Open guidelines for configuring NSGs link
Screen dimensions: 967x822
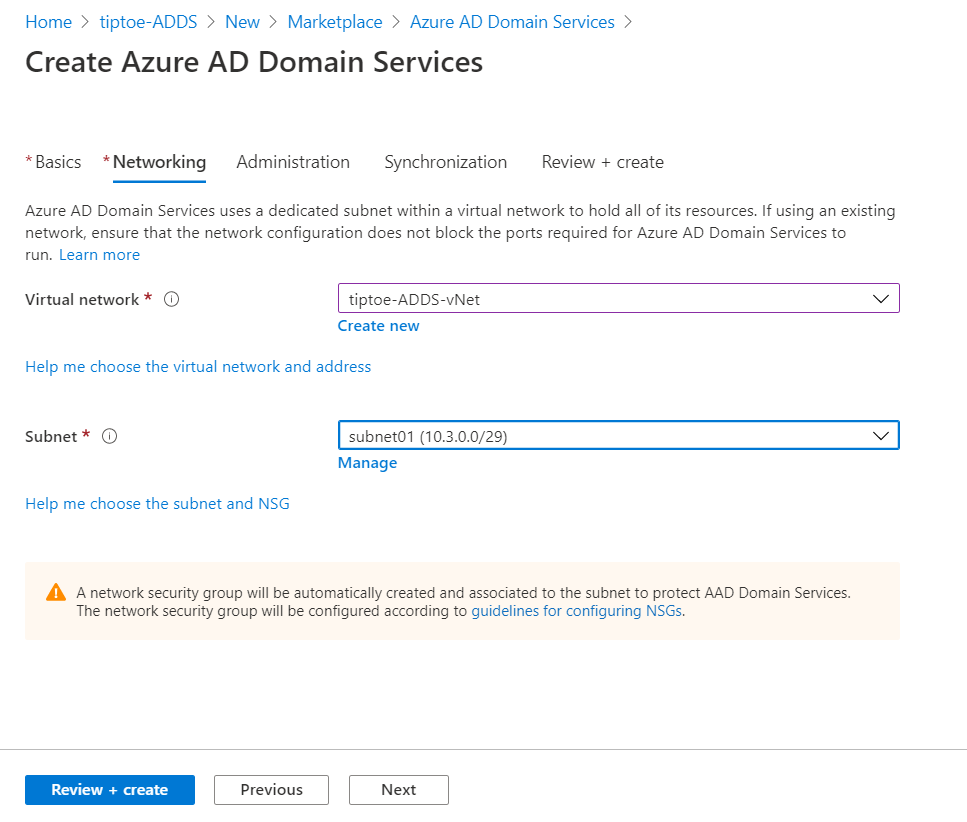[577, 611]
